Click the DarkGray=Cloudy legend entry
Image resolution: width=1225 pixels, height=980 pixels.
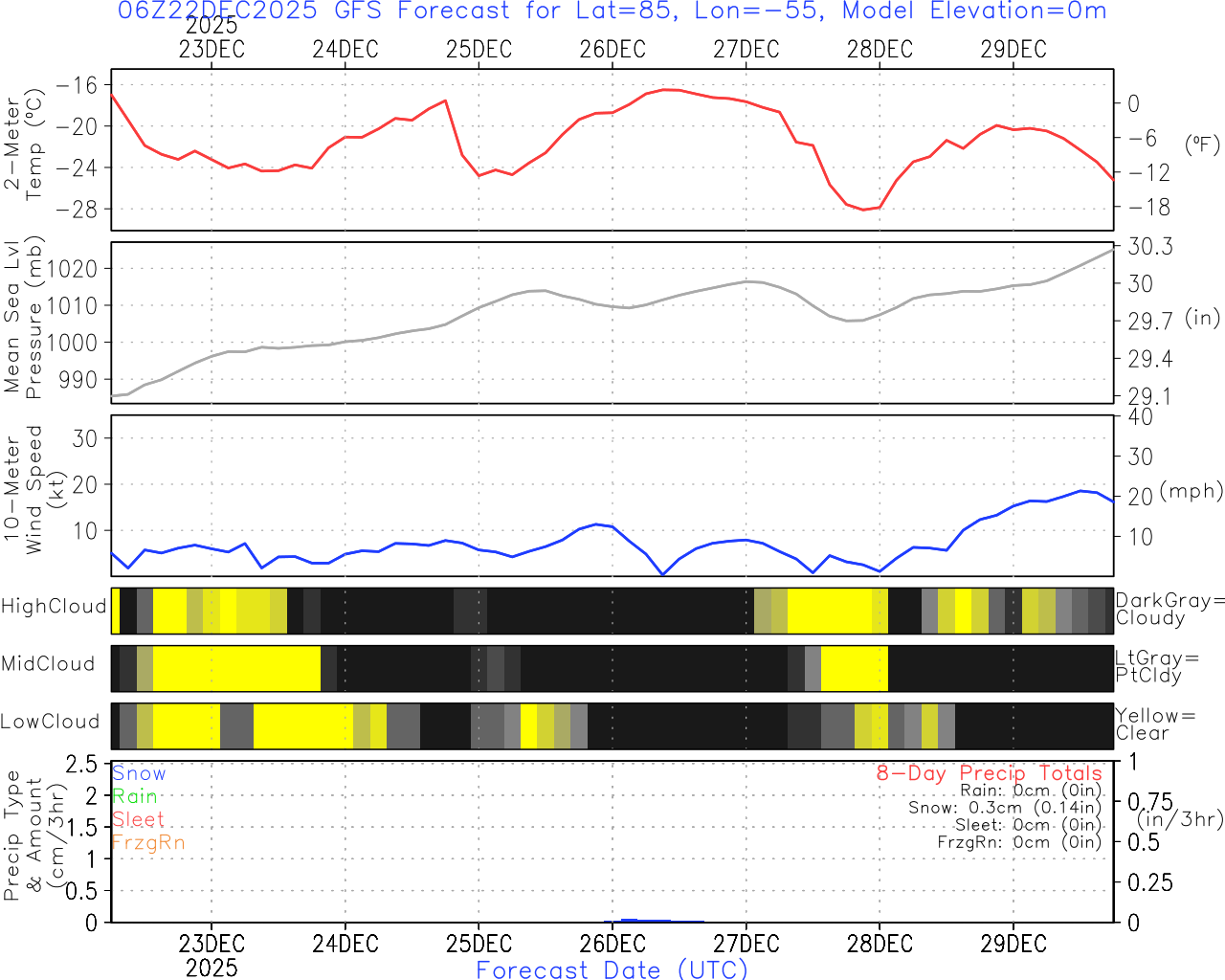[1169, 610]
